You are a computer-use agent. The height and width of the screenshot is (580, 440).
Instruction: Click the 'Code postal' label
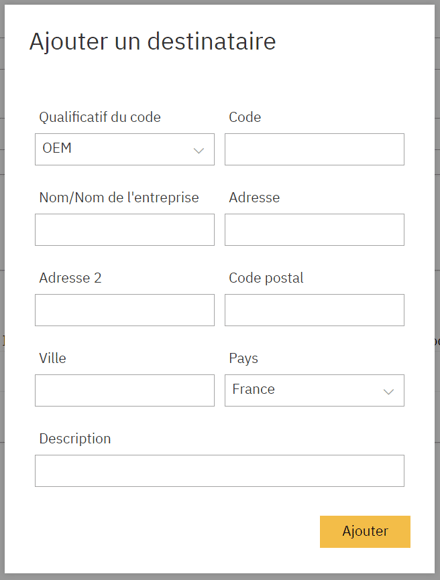click(x=266, y=278)
